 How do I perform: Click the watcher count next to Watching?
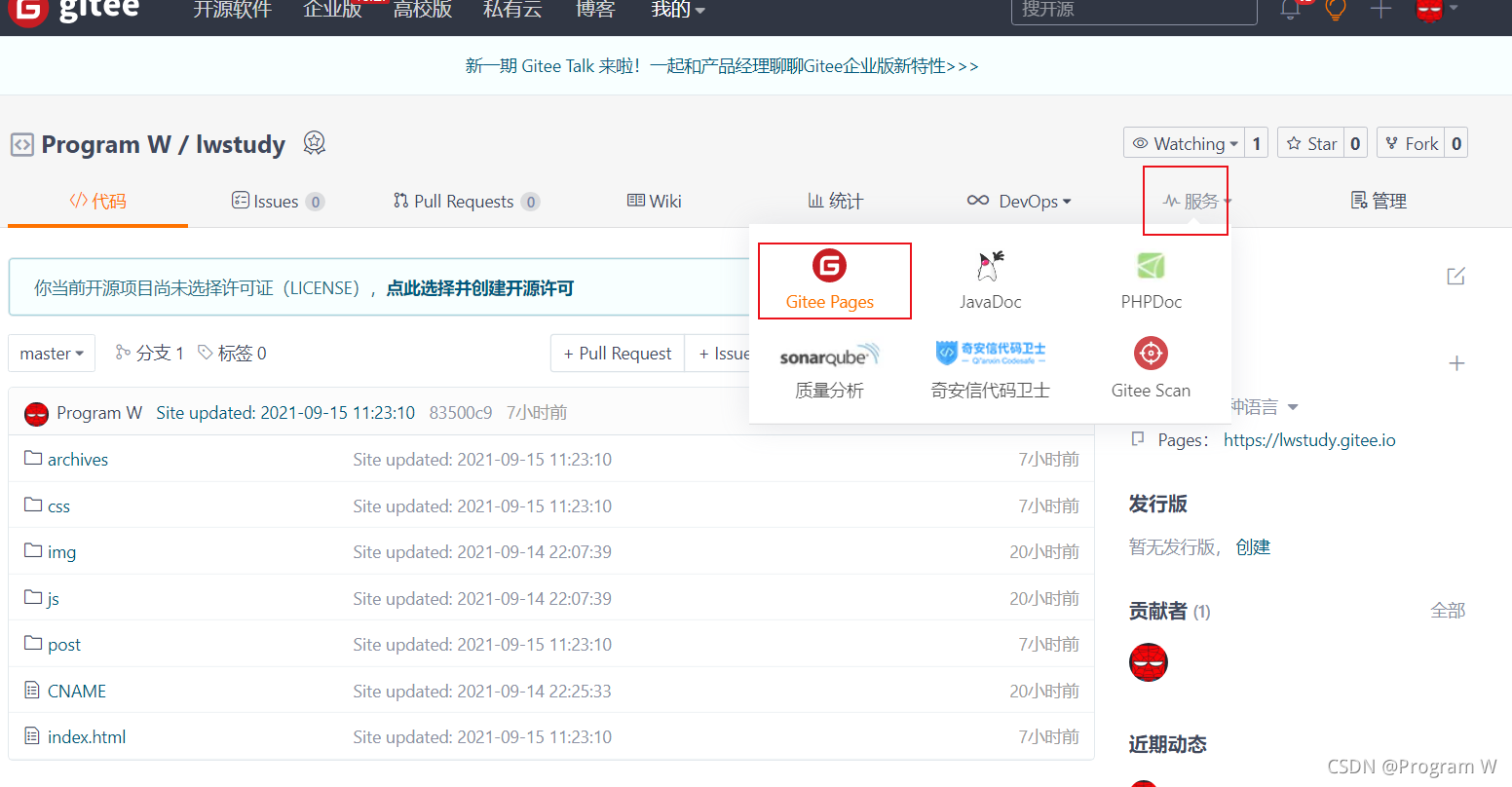pyautogui.click(x=1257, y=143)
